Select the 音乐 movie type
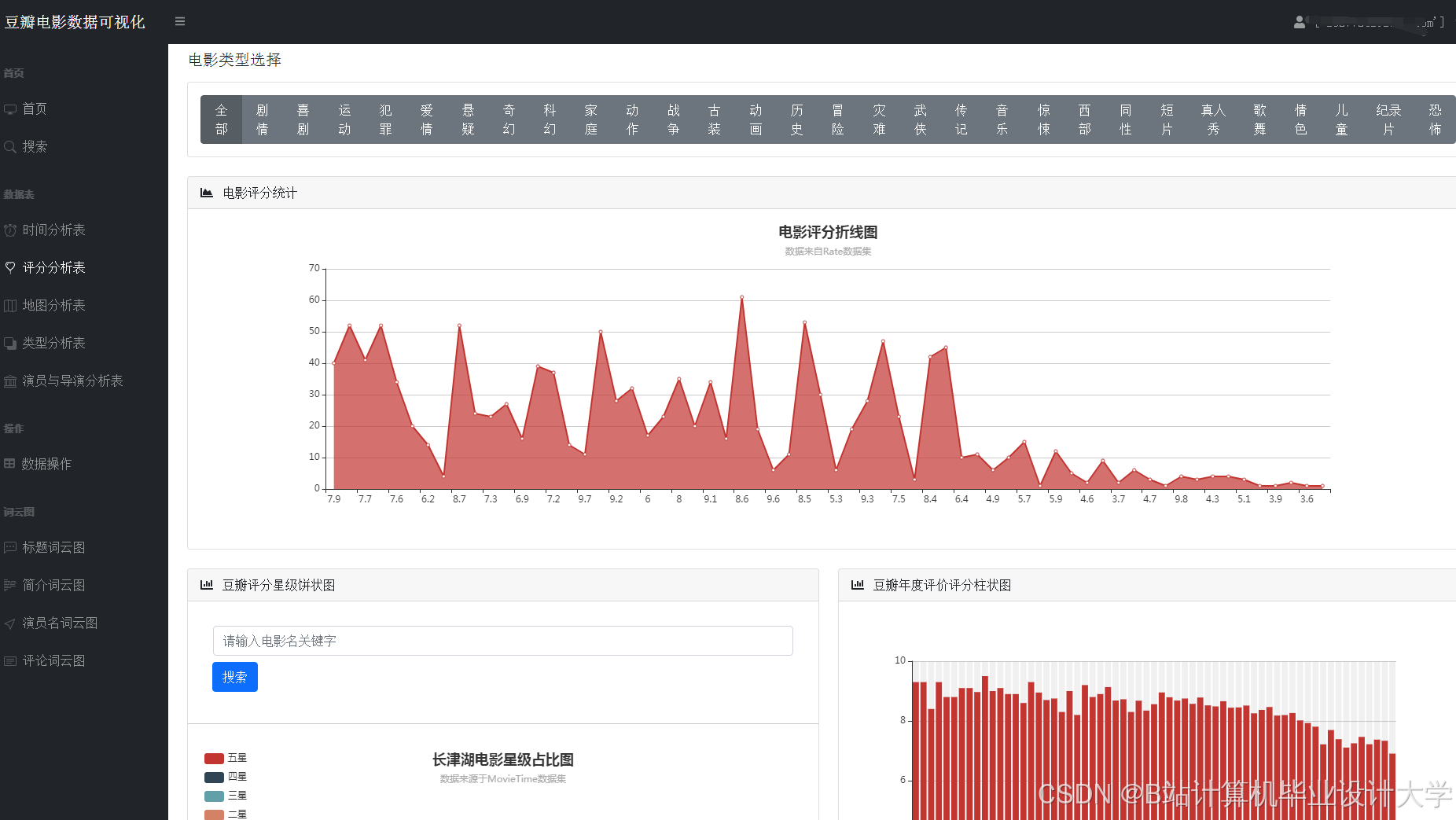 click(x=1002, y=120)
